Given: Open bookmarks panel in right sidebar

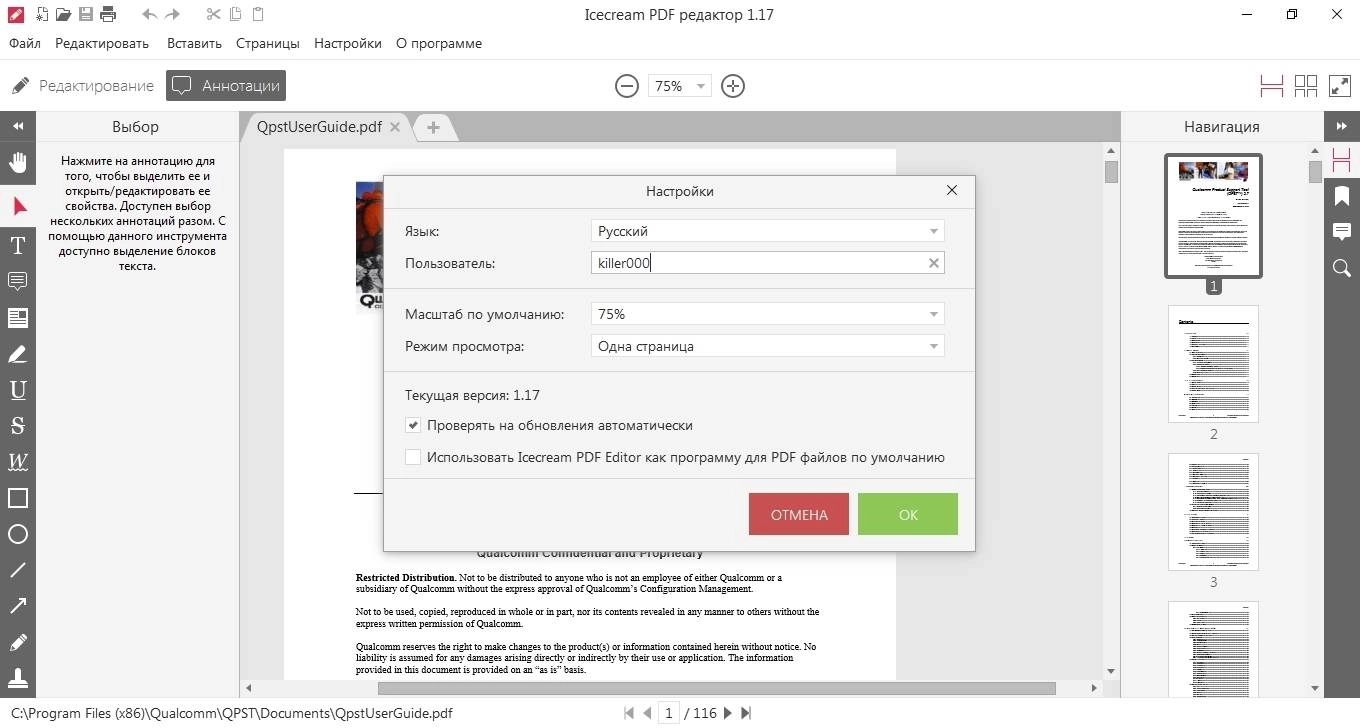Looking at the screenshot, I should [x=1342, y=196].
